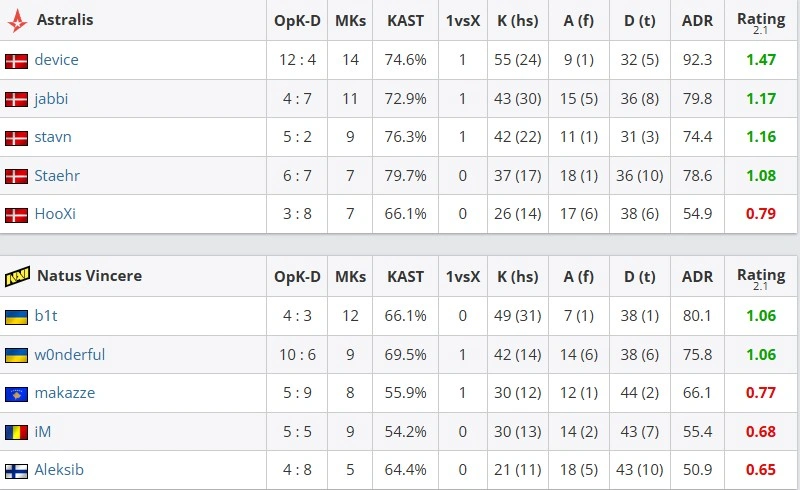The image size is (800, 490).
Task: Select the makazze player name
Action: tap(65, 393)
